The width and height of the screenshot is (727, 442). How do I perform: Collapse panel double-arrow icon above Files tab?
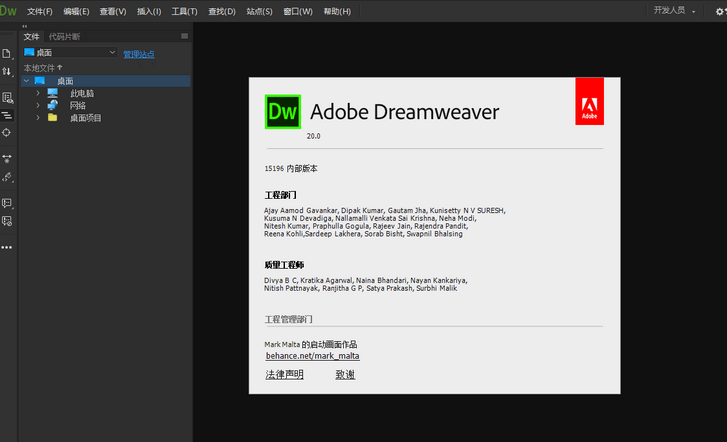point(25,26)
